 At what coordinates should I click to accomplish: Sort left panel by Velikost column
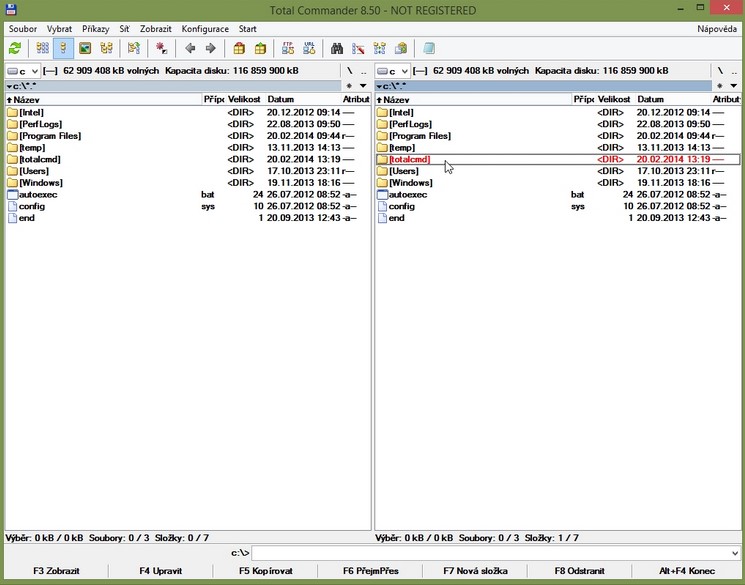[x=244, y=99]
